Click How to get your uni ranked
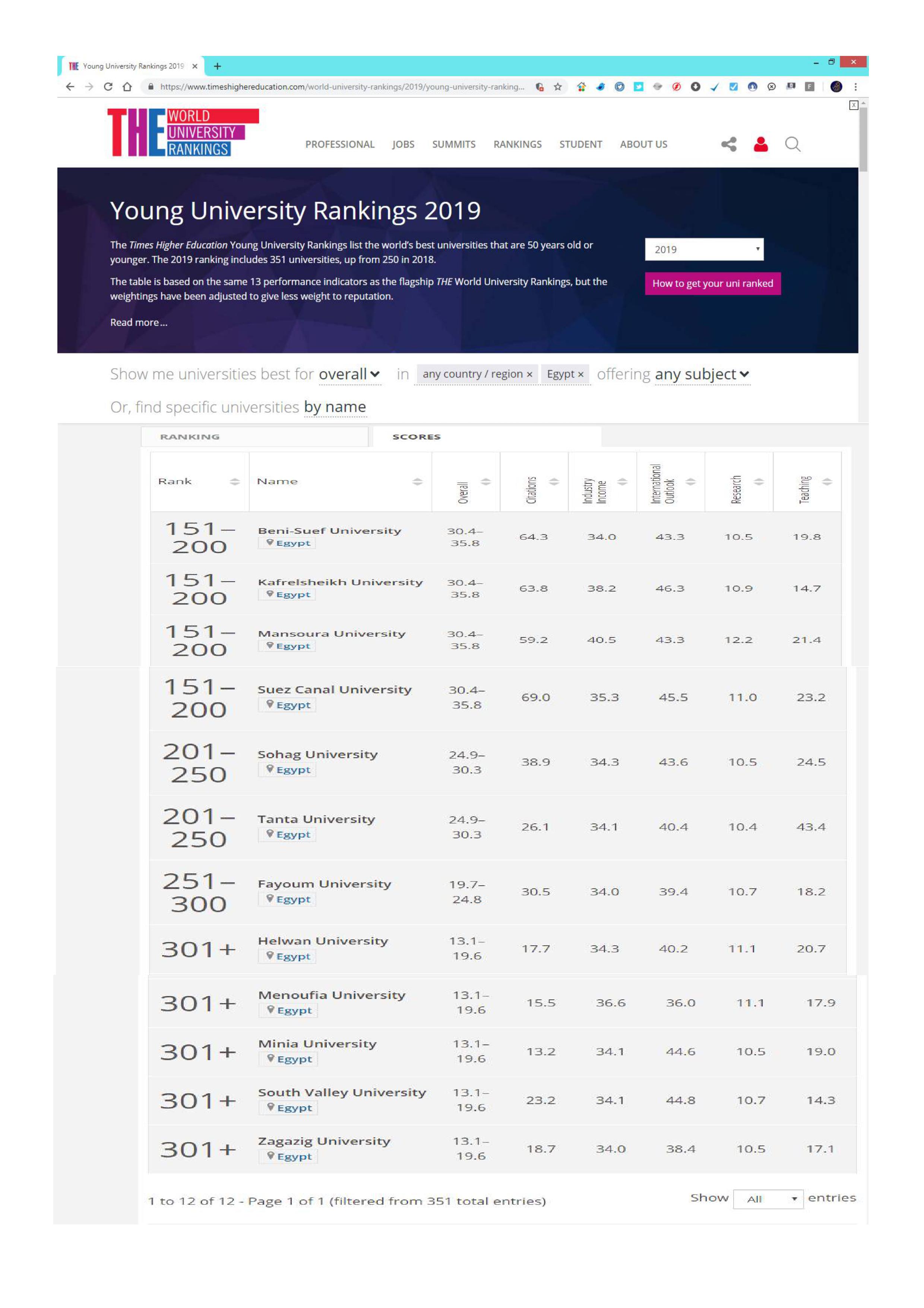This screenshot has height=1308, width=924. [713, 283]
